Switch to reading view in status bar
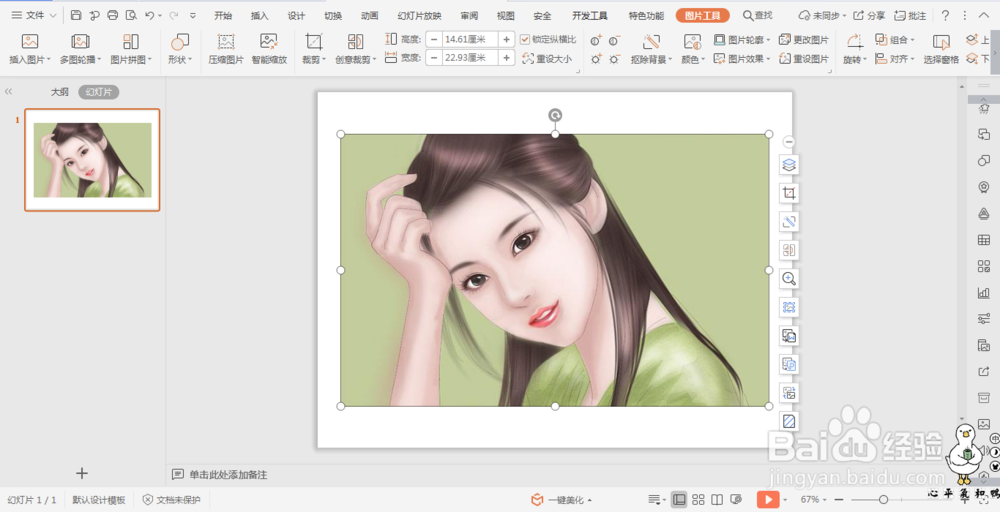The image size is (1000, 512). (717, 499)
